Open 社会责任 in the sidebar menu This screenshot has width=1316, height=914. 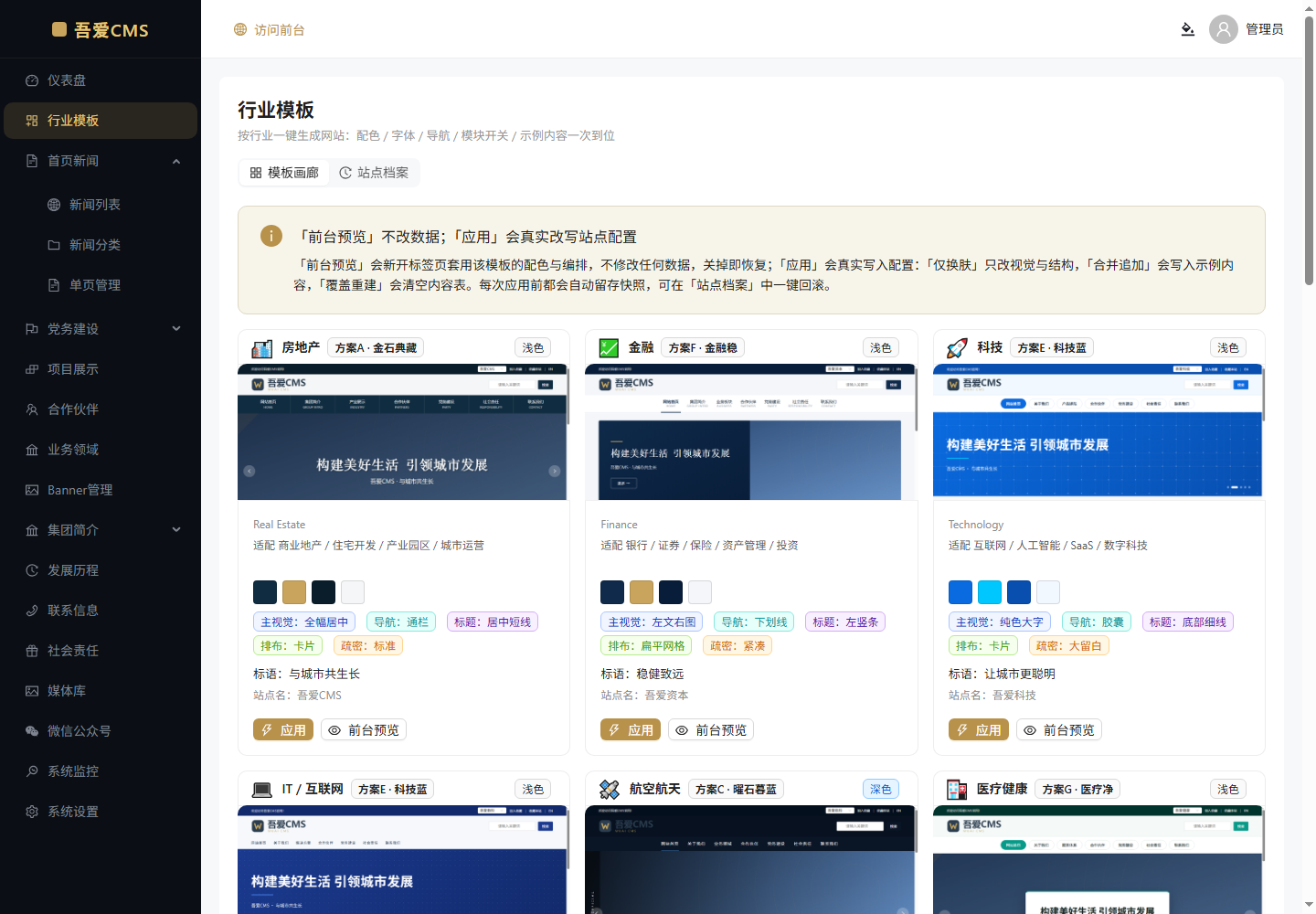[x=101, y=651]
